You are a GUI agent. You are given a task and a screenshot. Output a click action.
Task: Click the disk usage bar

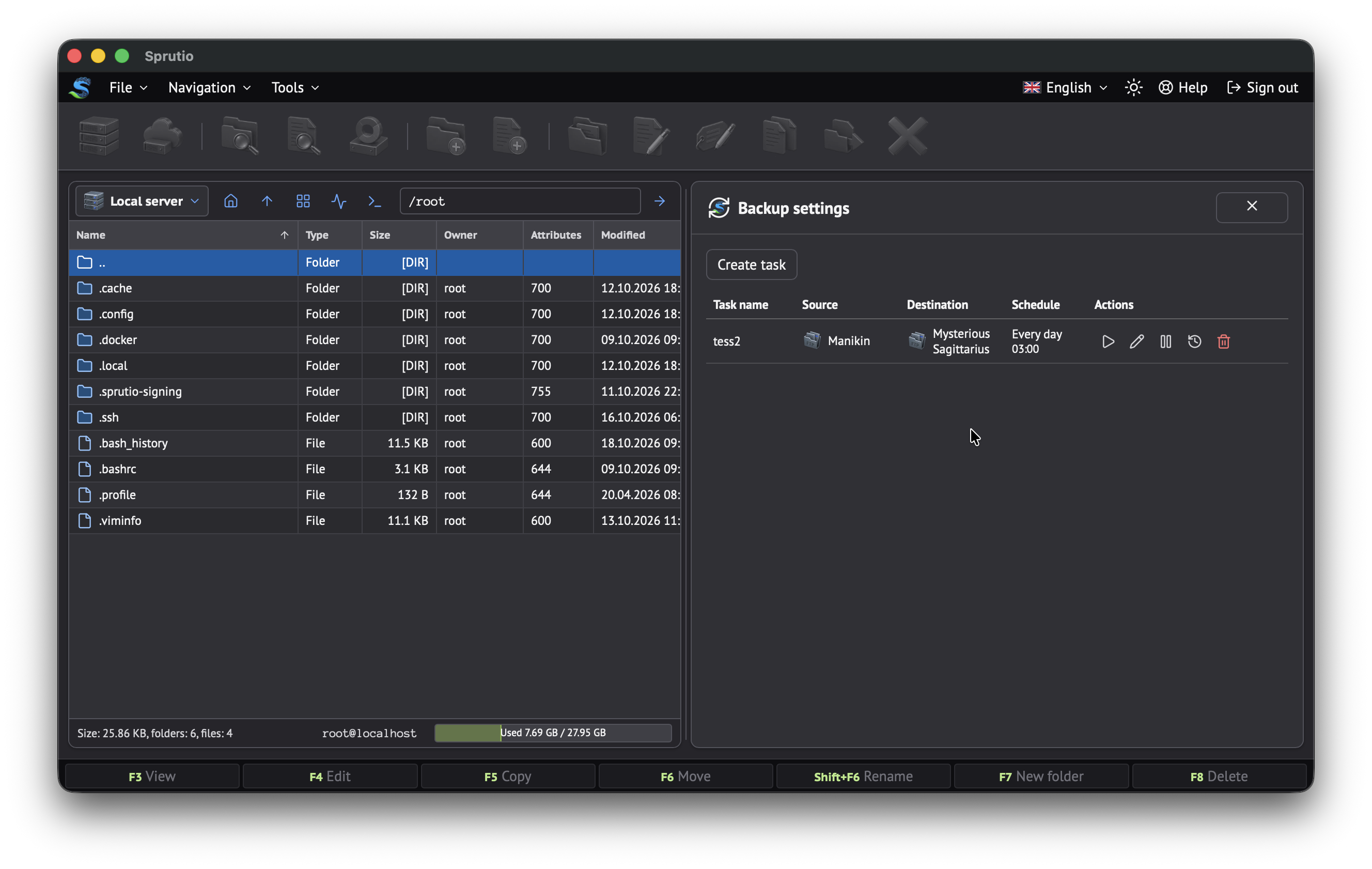(553, 732)
